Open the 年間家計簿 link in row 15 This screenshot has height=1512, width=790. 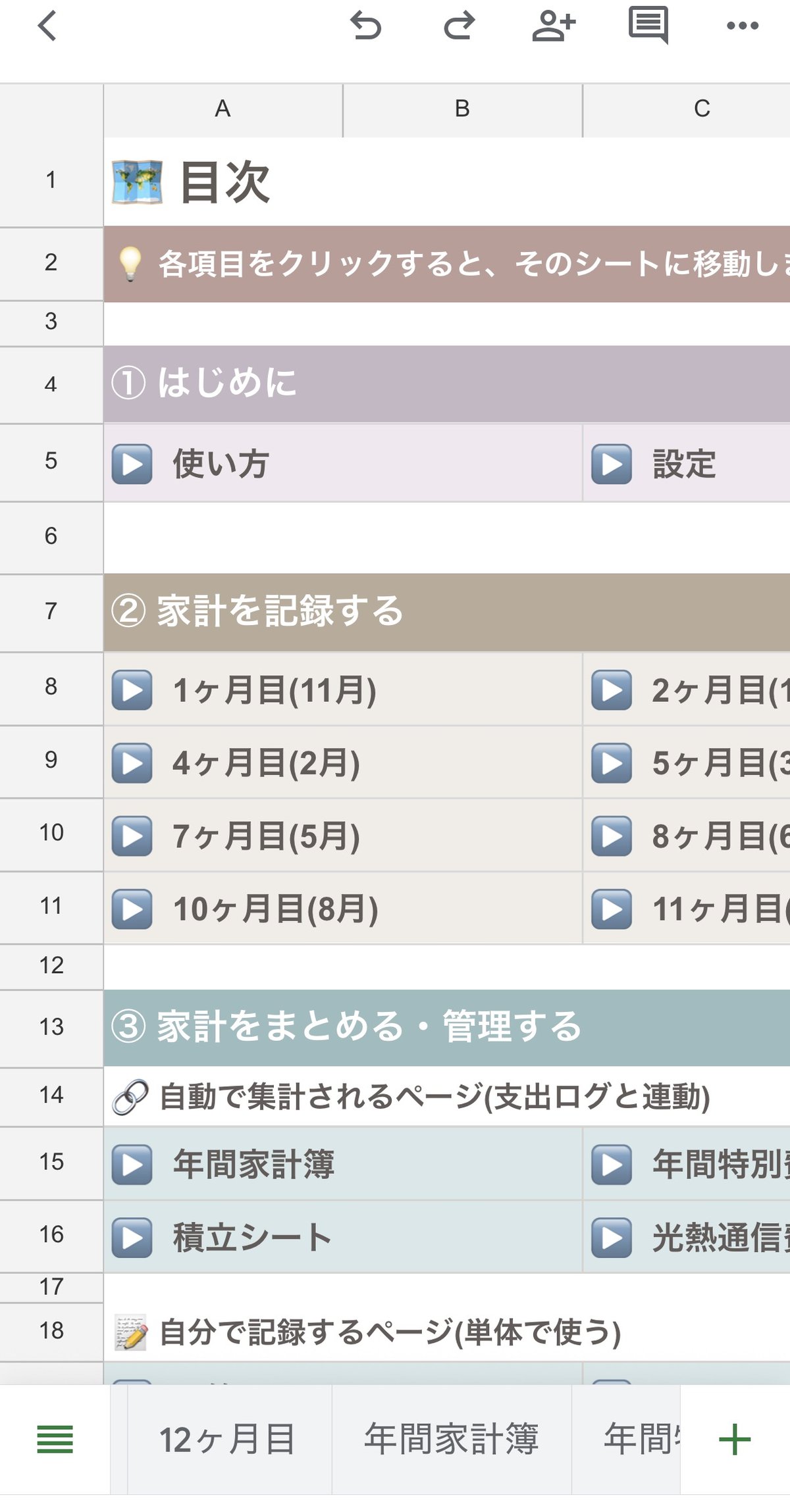tap(254, 1164)
